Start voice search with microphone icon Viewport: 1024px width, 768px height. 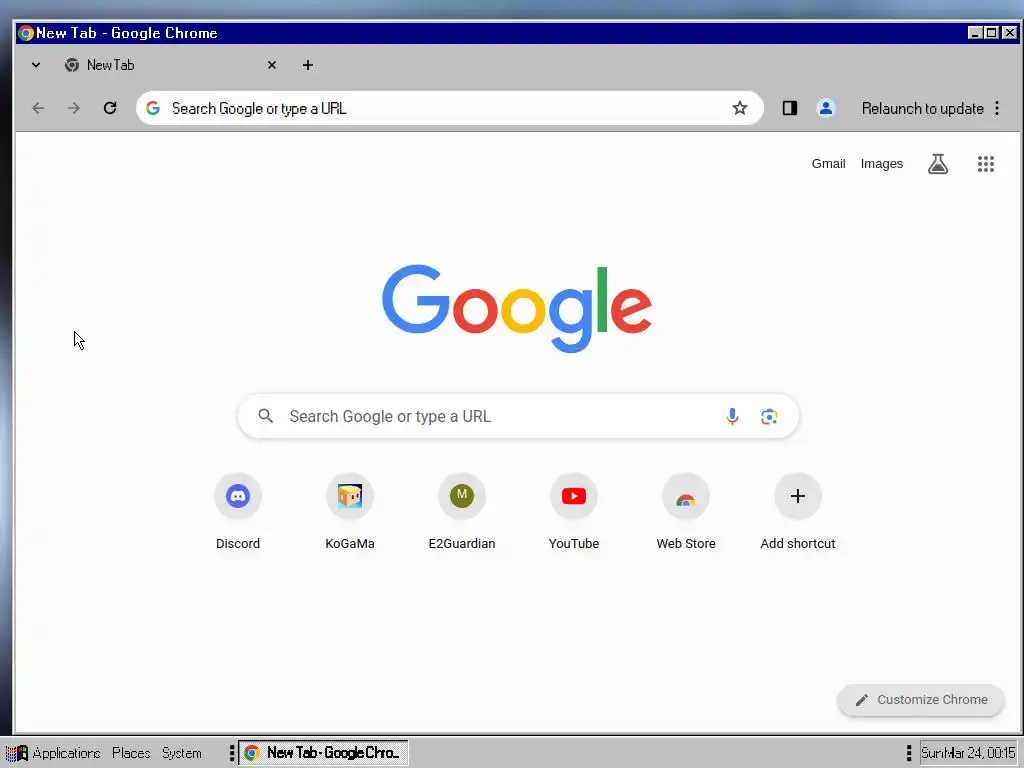pyautogui.click(x=732, y=416)
